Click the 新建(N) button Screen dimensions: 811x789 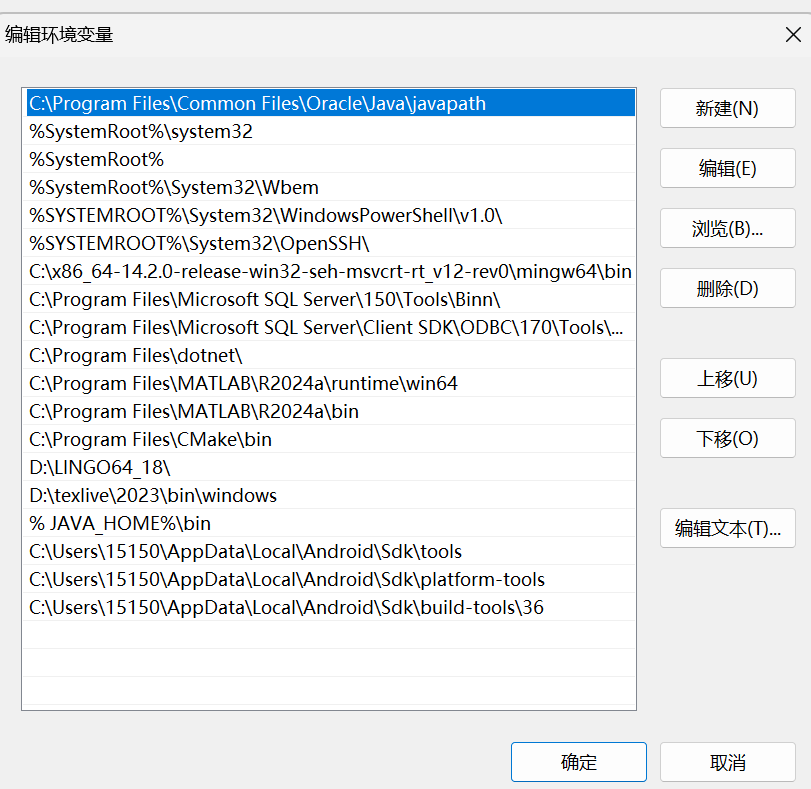727,108
